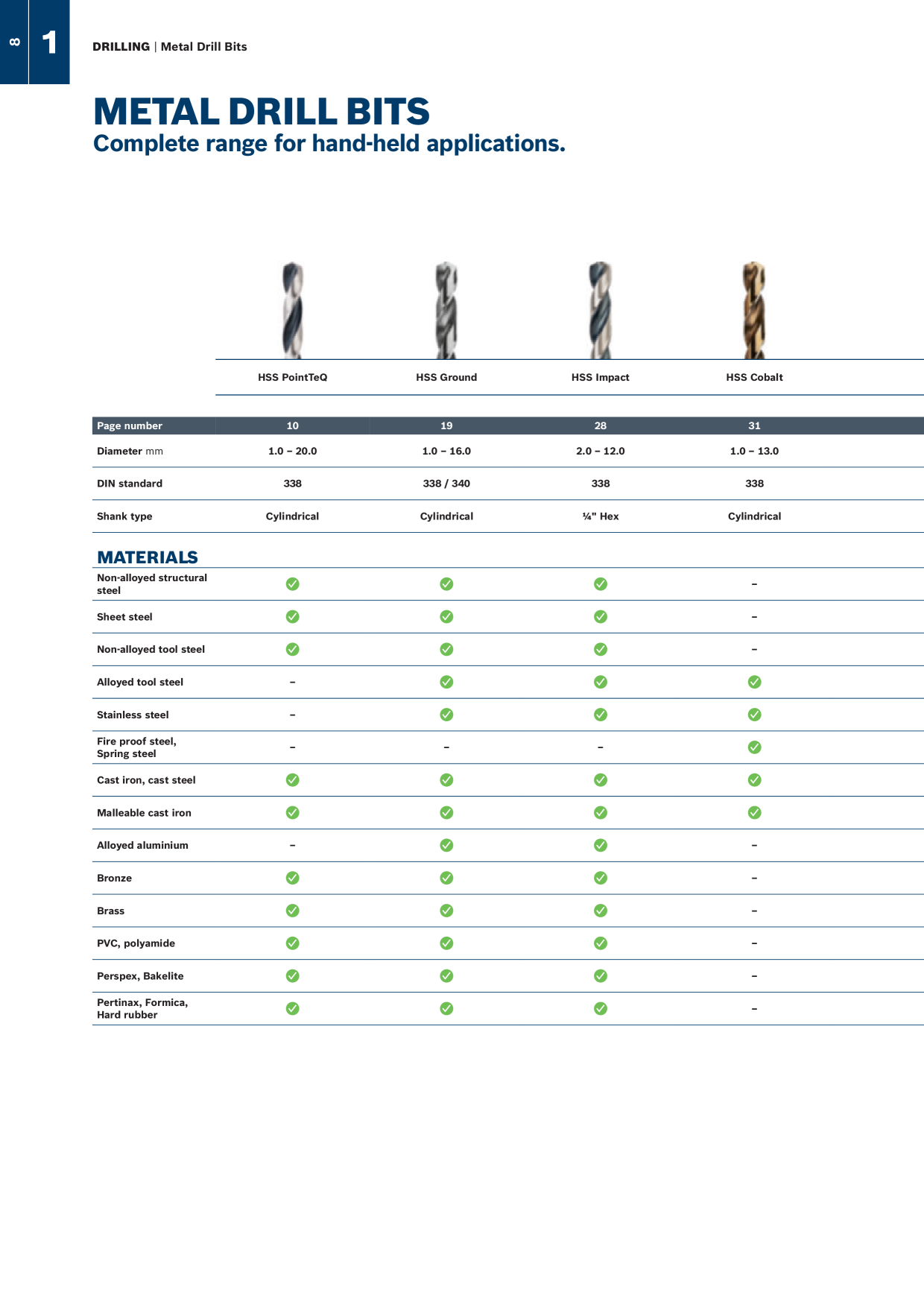This screenshot has width=924, height=1307.
Task: Click HSS Cobalt checkmark for Malleable cast iron
Action: click(755, 813)
